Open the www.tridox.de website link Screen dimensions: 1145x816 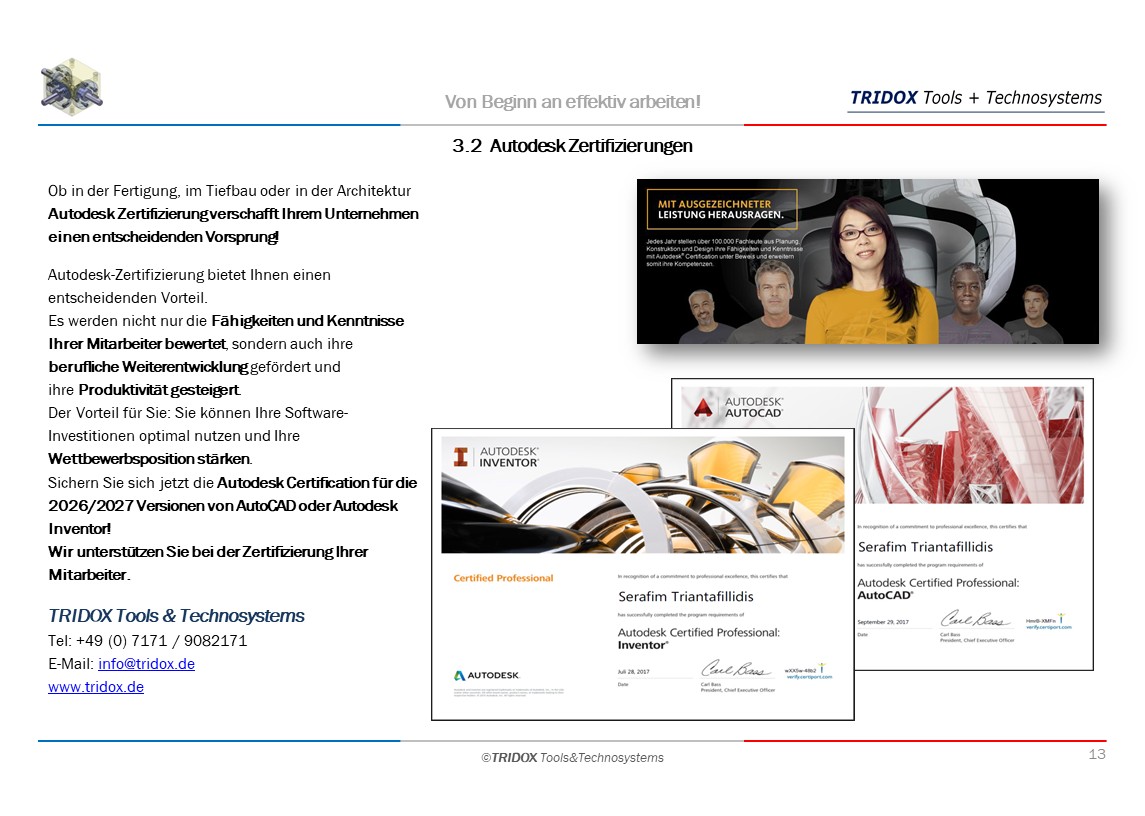click(96, 687)
